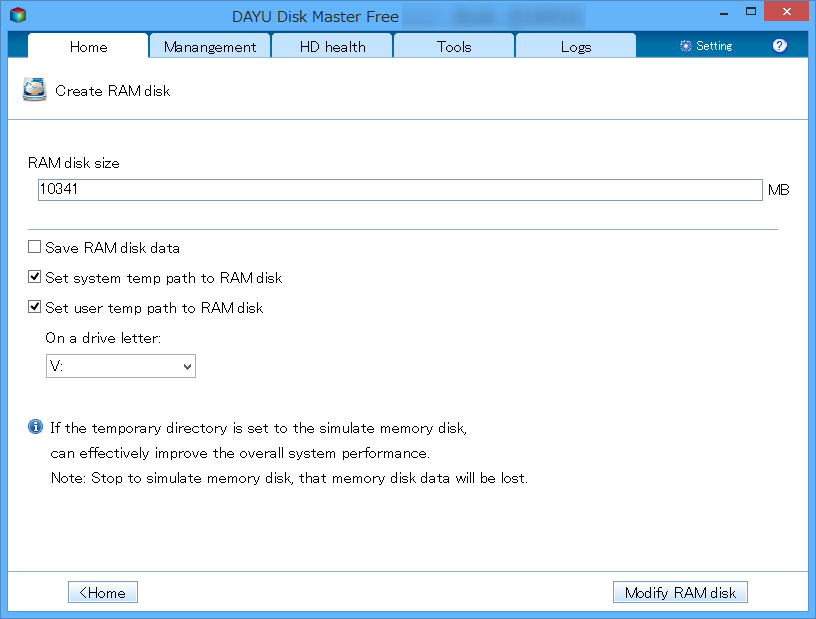Image resolution: width=816 pixels, height=619 pixels.
Task: Click the 'MB' unit label
Action: point(779,190)
